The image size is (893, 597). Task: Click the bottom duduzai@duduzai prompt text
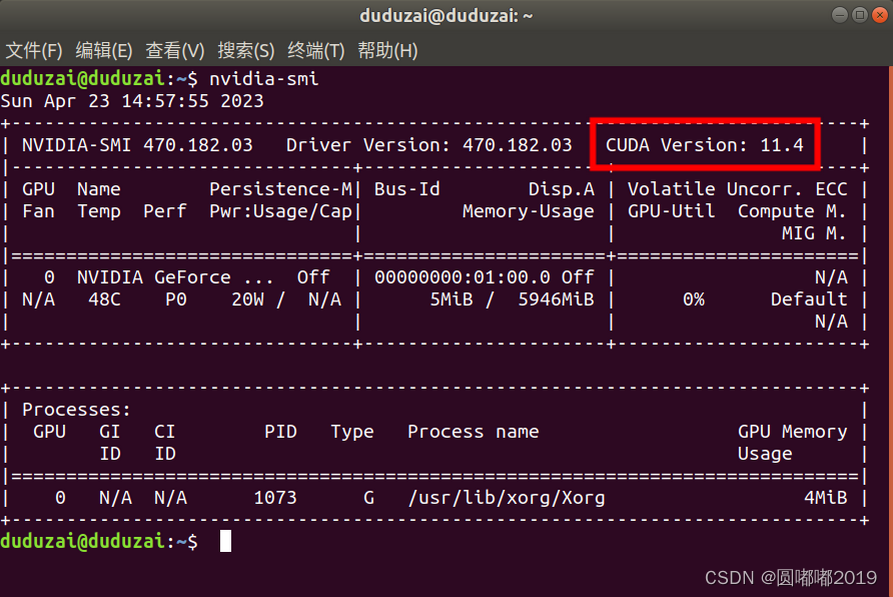coord(83,541)
